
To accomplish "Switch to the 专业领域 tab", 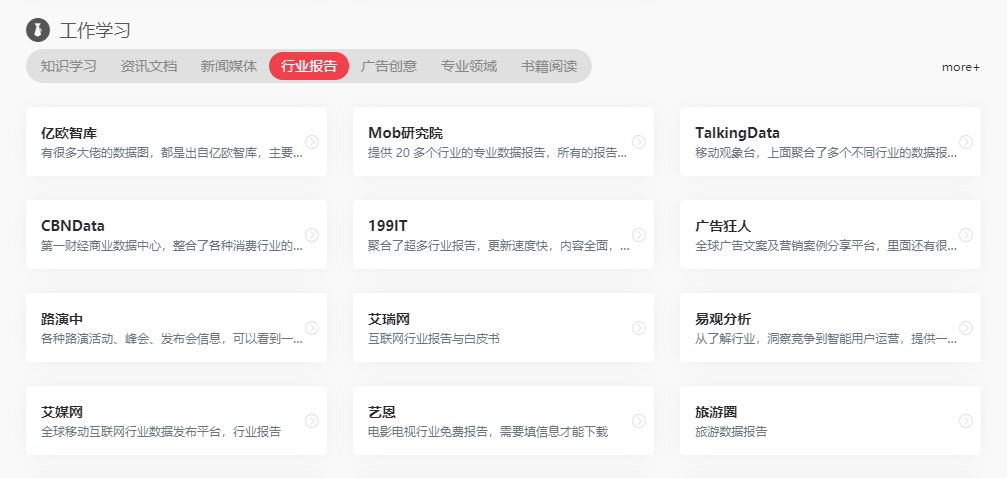I will (469, 66).
